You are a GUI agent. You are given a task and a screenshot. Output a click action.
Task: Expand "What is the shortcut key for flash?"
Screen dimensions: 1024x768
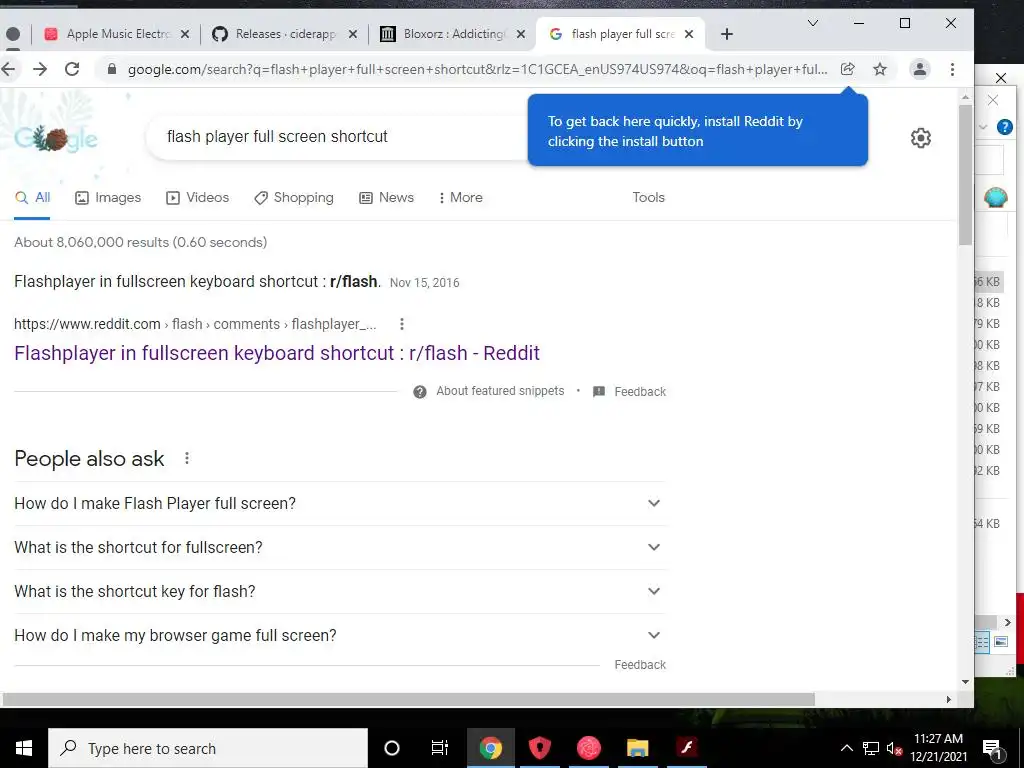340,591
